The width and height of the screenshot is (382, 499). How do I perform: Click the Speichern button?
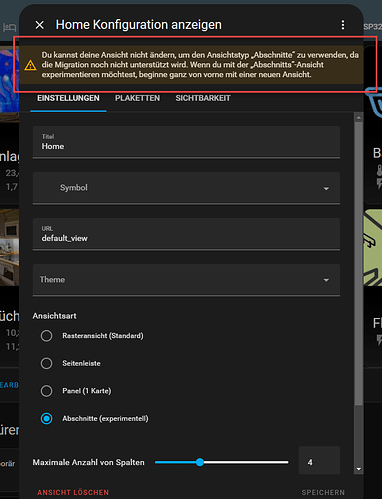tap(323, 492)
